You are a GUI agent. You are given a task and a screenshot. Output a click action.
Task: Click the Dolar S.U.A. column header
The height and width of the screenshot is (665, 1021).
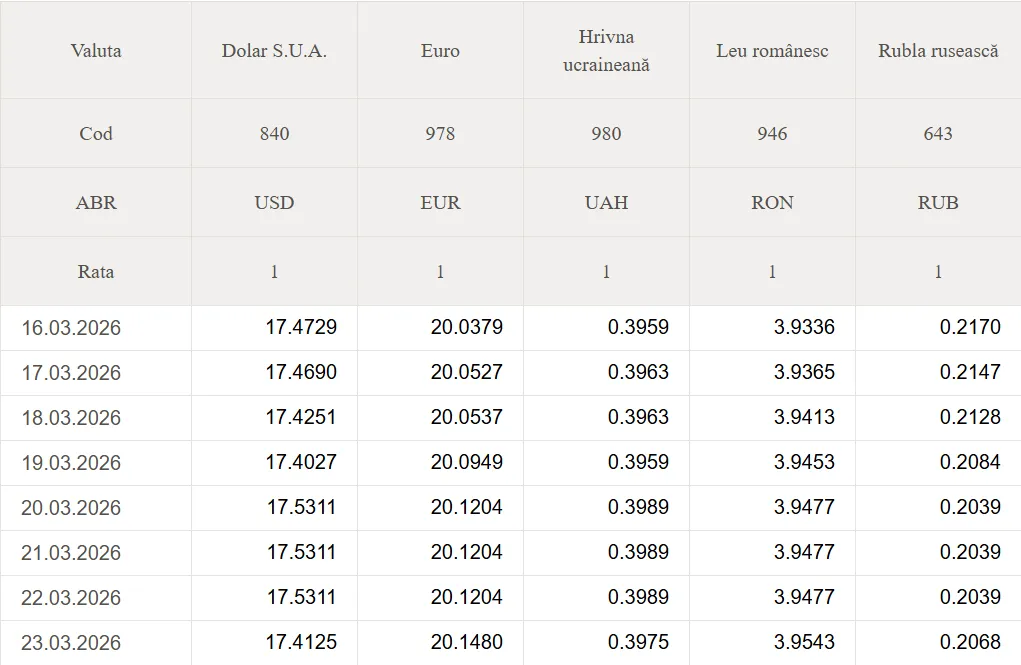[x=274, y=51]
